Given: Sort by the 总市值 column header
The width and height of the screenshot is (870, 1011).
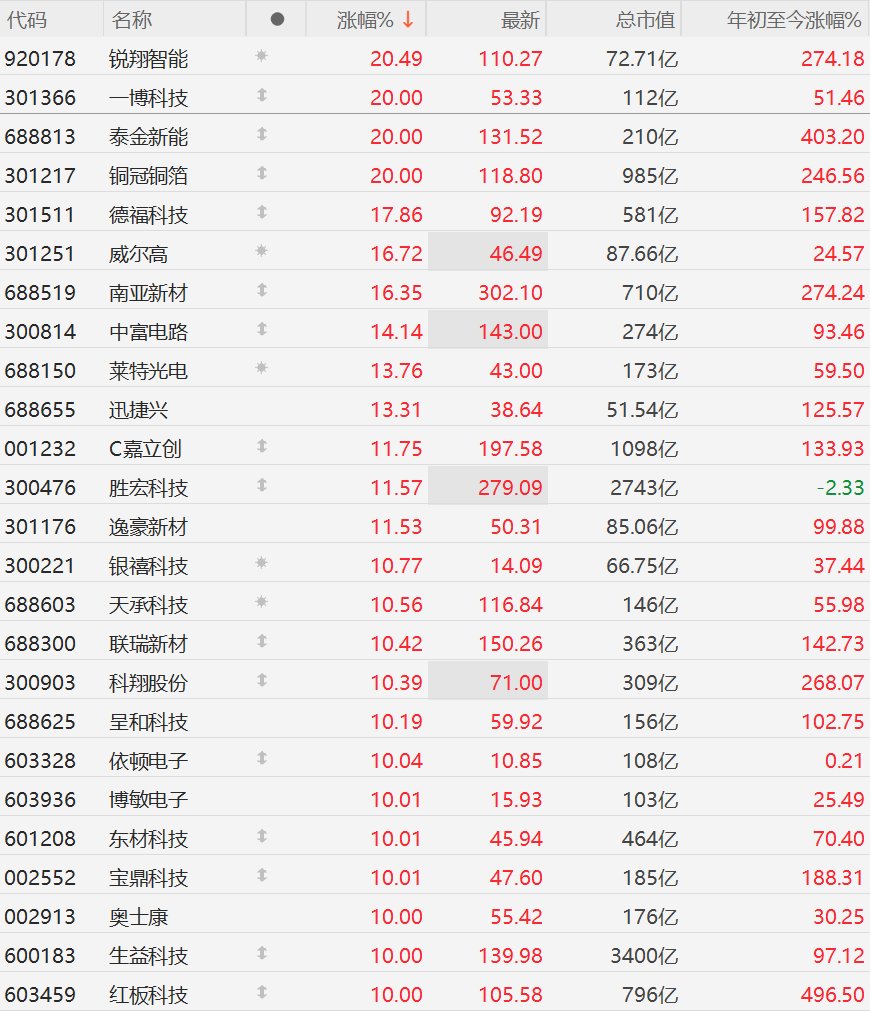Looking at the screenshot, I should [645, 20].
